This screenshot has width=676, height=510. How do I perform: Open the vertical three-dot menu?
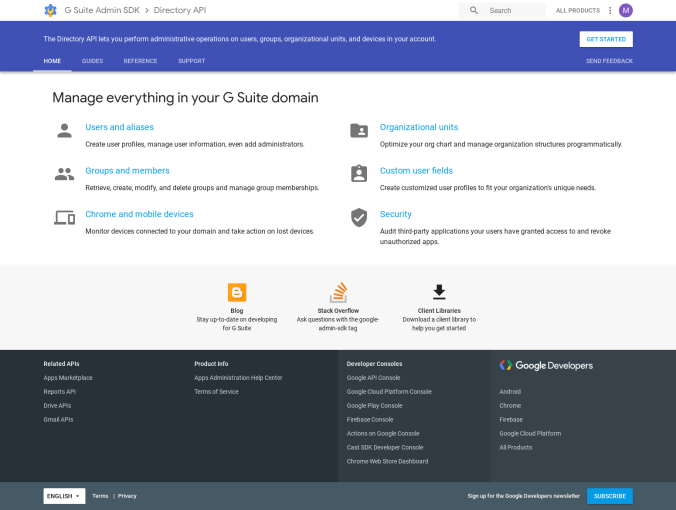pos(610,10)
